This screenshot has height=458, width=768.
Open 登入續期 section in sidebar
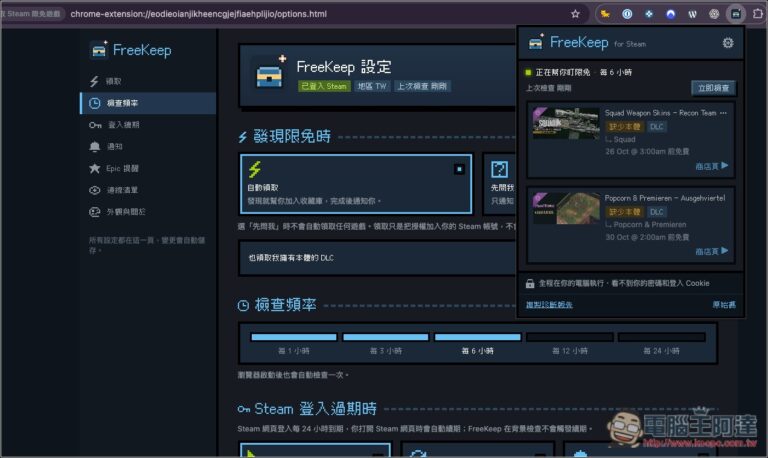click(148, 125)
